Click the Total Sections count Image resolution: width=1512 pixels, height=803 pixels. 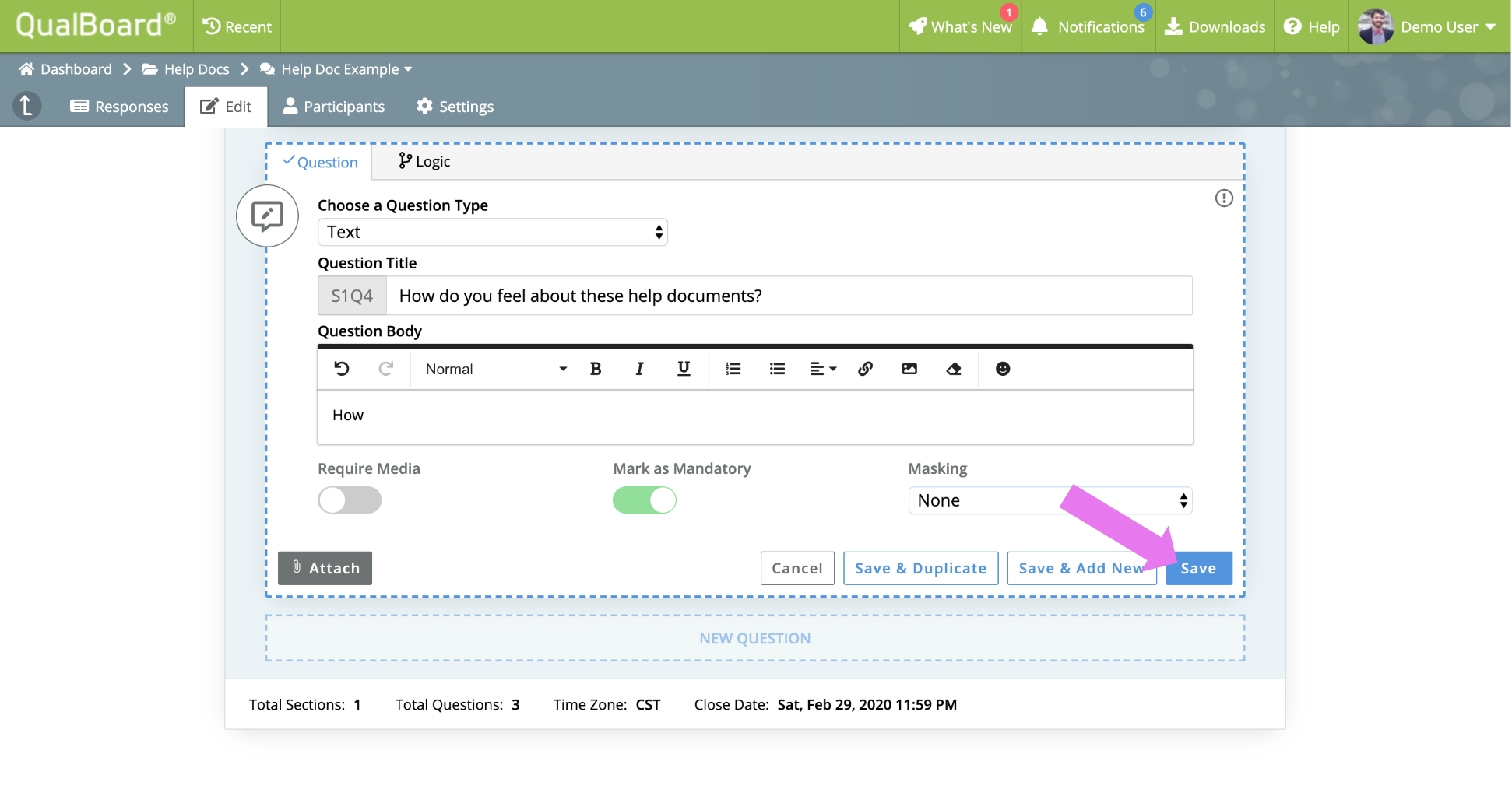tap(357, 704)
